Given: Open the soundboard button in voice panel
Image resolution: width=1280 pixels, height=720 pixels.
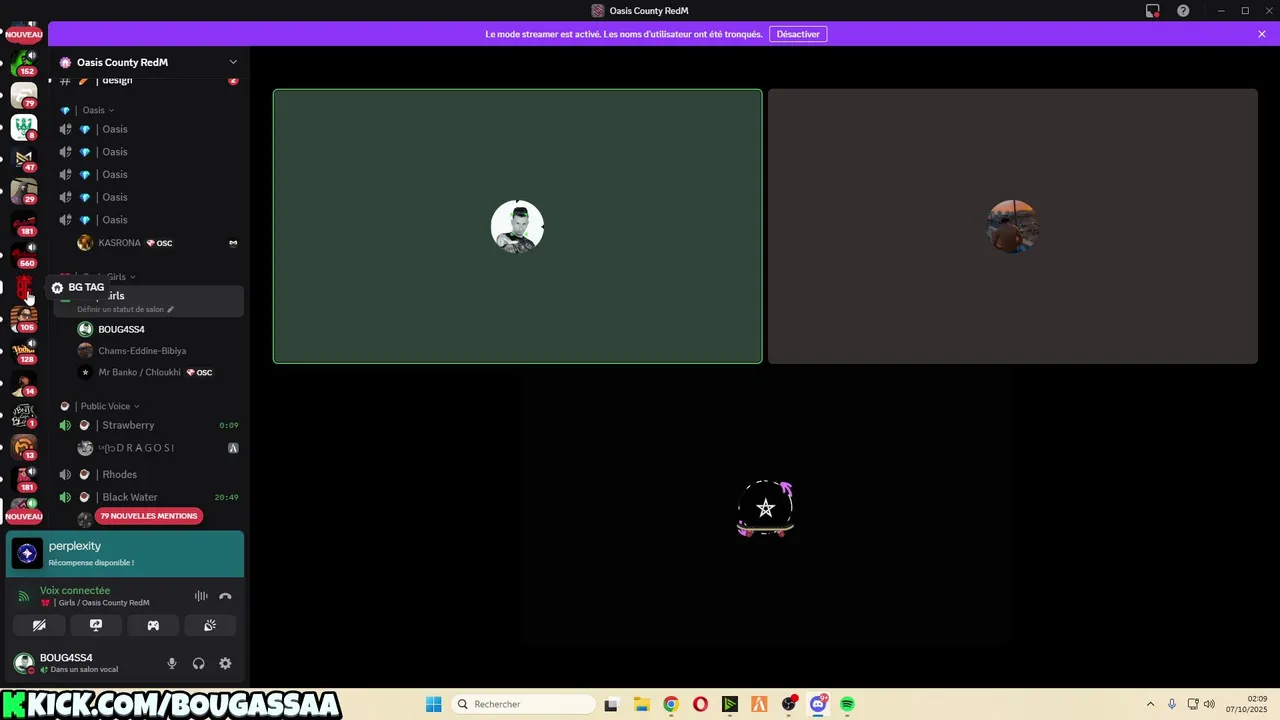Looking at the screenshot, I should point(210,625).
